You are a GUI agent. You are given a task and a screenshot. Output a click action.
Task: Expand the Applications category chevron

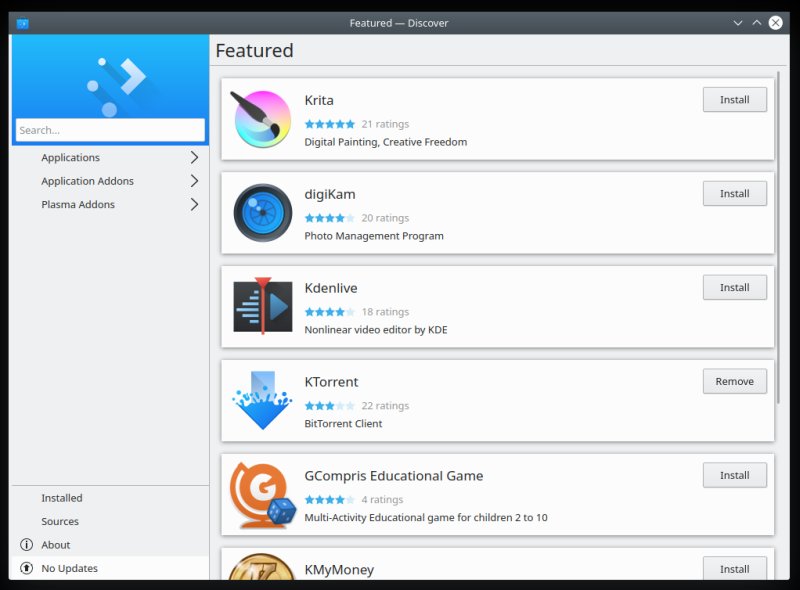pos(194,157)
